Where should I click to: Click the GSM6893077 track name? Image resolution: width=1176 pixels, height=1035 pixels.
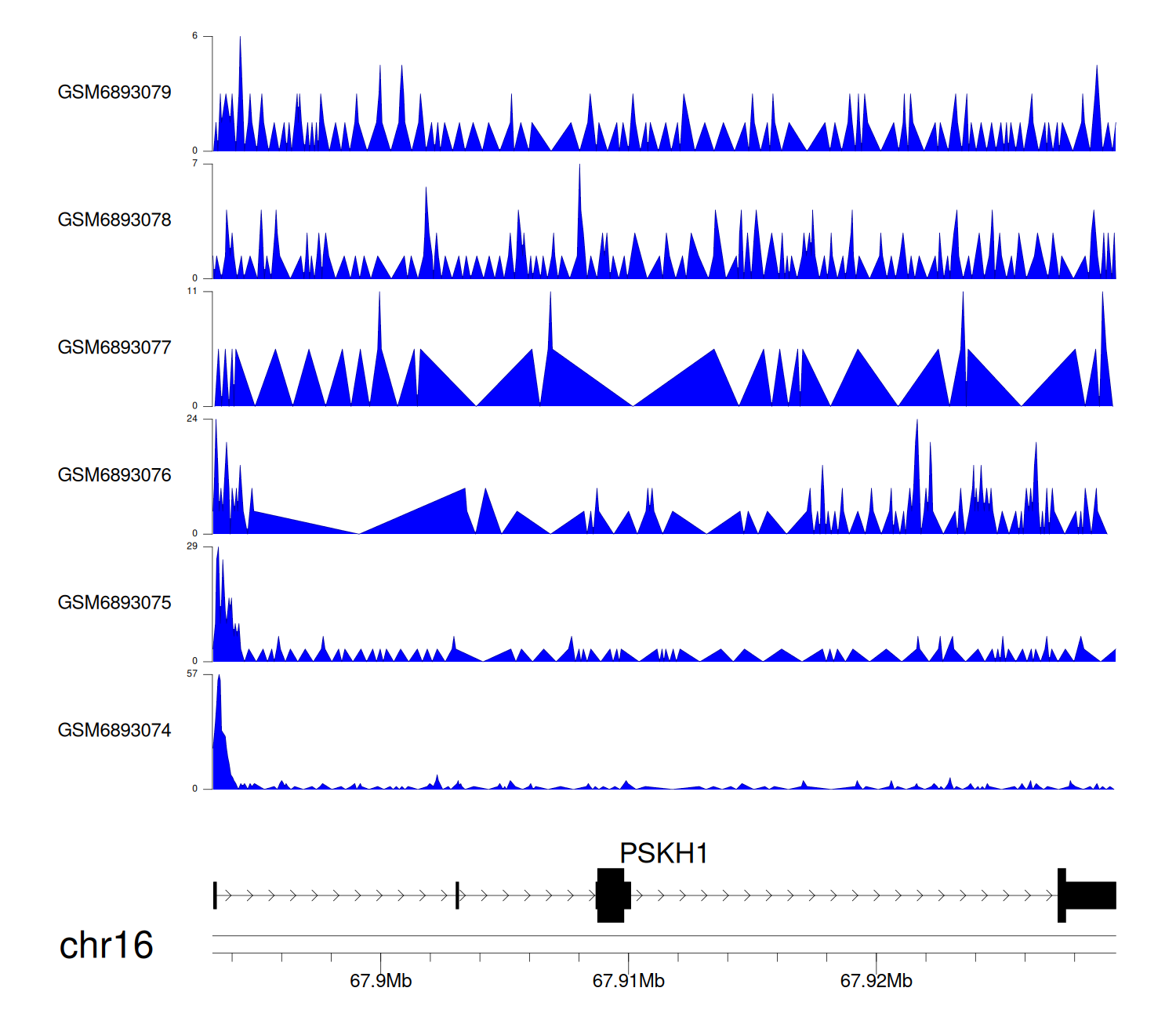[114, 348]
